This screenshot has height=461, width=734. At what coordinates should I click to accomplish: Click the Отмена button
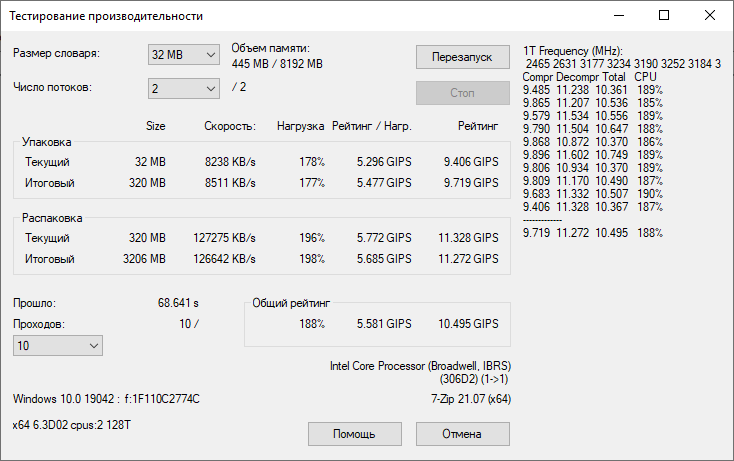click(462, 434)
